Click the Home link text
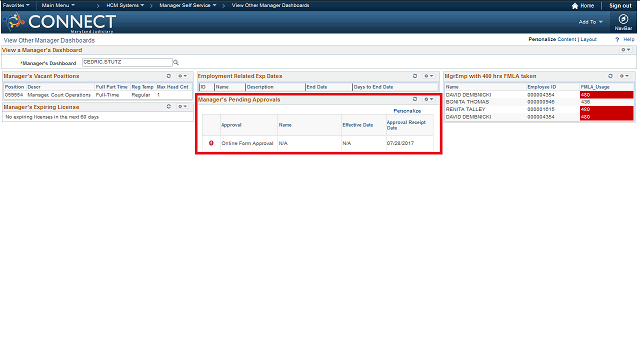The height and width of the screenshot is (360, 640). 587,6
